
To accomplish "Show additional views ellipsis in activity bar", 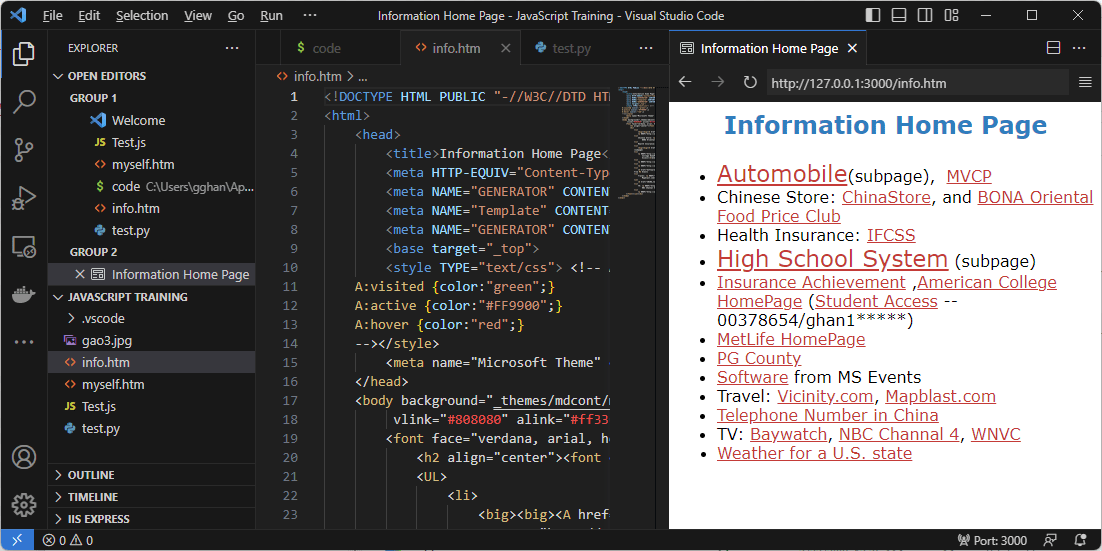I will coord(24,342).
